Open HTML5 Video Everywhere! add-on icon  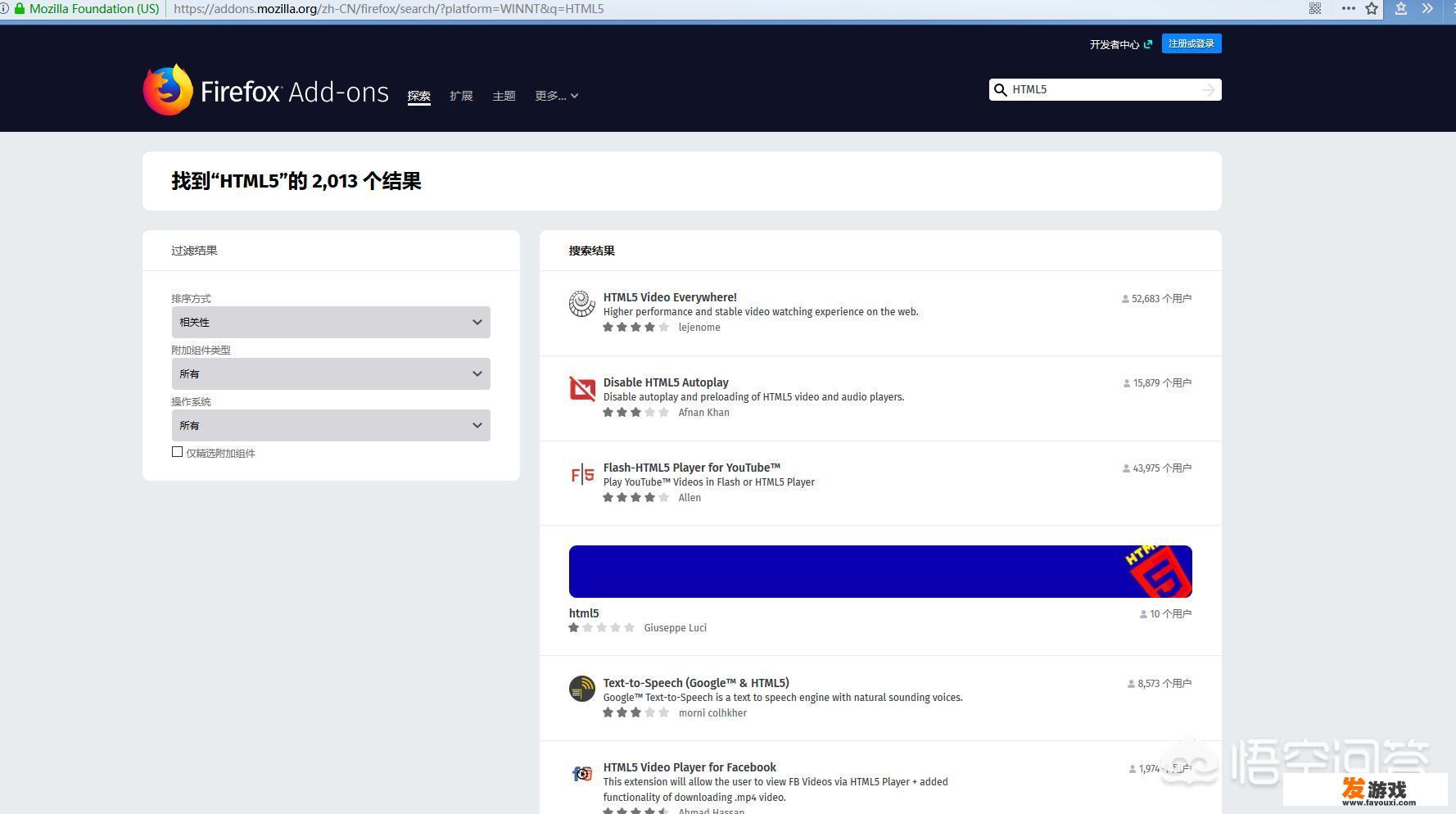pos(582,304)
